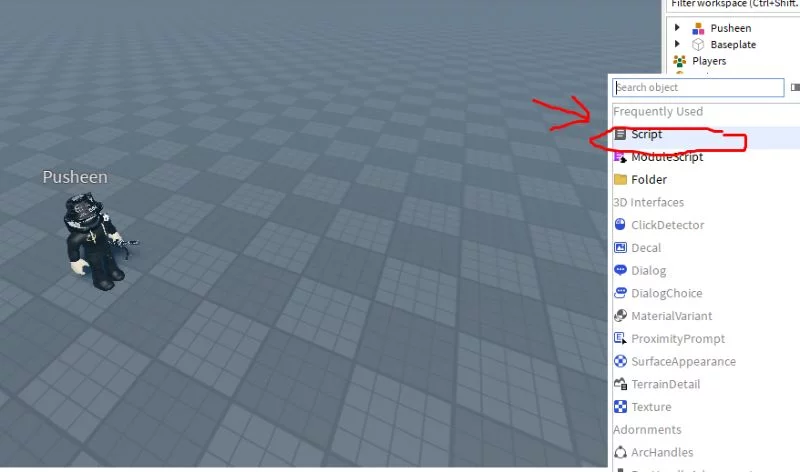Expand the Pusheen model in Explorer
The height and width of the screenshot is (472, 800).
(x=678, y=29)
